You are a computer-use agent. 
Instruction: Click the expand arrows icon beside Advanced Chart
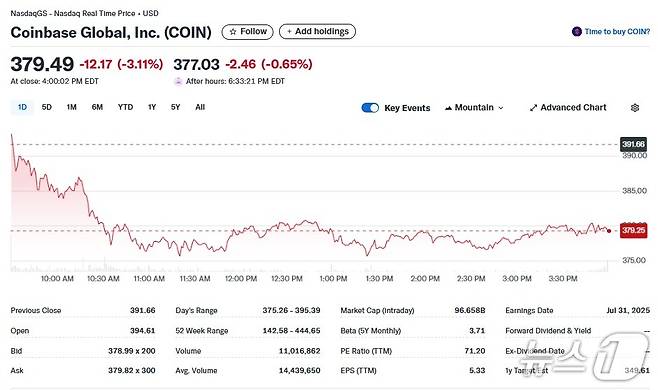click(533, 108)
